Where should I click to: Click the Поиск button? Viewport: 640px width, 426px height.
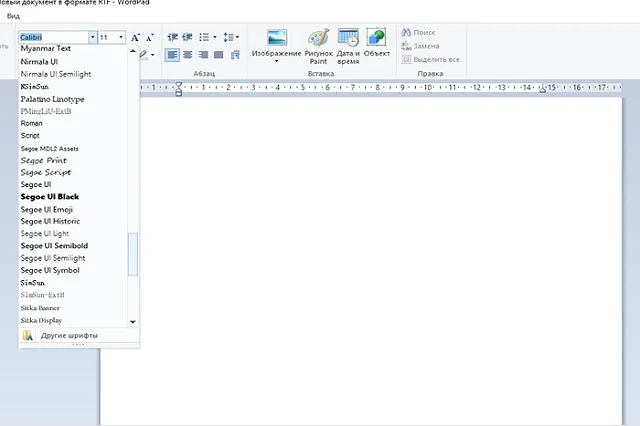[x=418, y=33]
